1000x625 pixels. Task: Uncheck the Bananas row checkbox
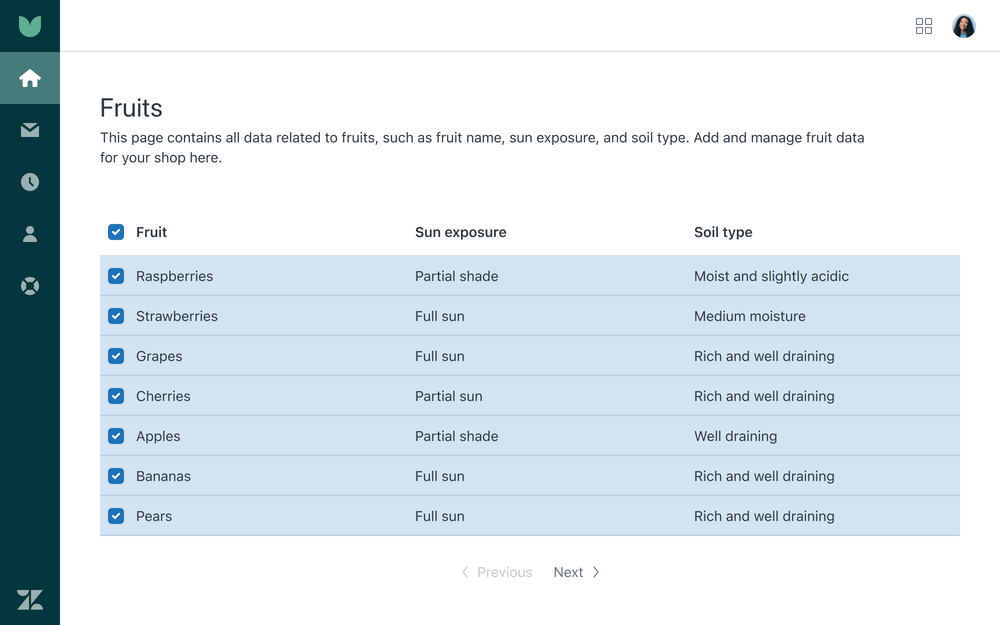coord(116,476)
